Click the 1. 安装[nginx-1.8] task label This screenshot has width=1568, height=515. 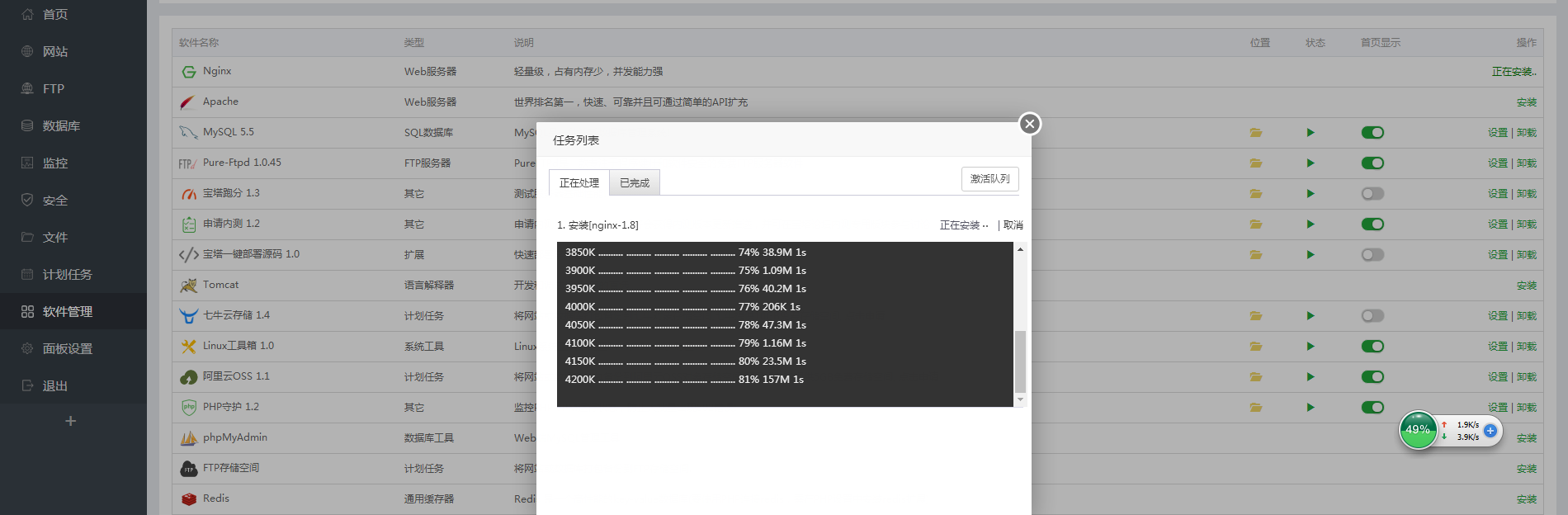pos(597,225)
